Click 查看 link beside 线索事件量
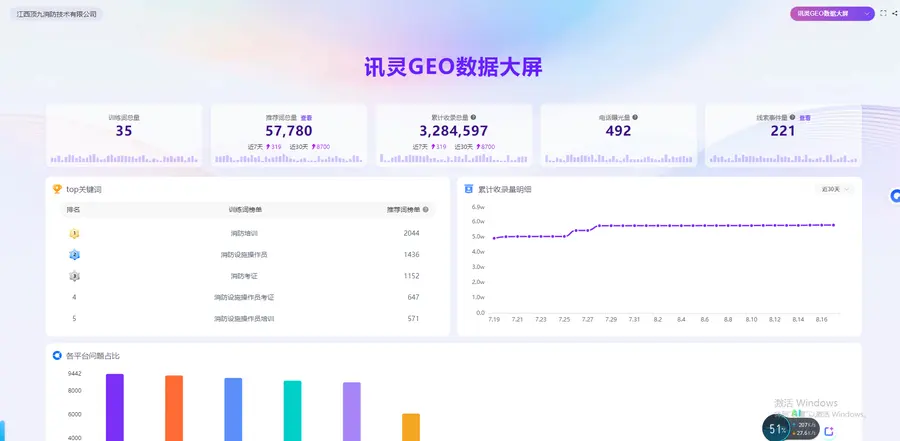 pos(805,118)
